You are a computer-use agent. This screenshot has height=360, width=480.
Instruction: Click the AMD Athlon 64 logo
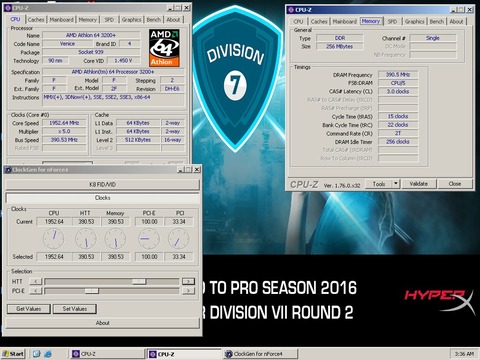(x=164, y=48)
